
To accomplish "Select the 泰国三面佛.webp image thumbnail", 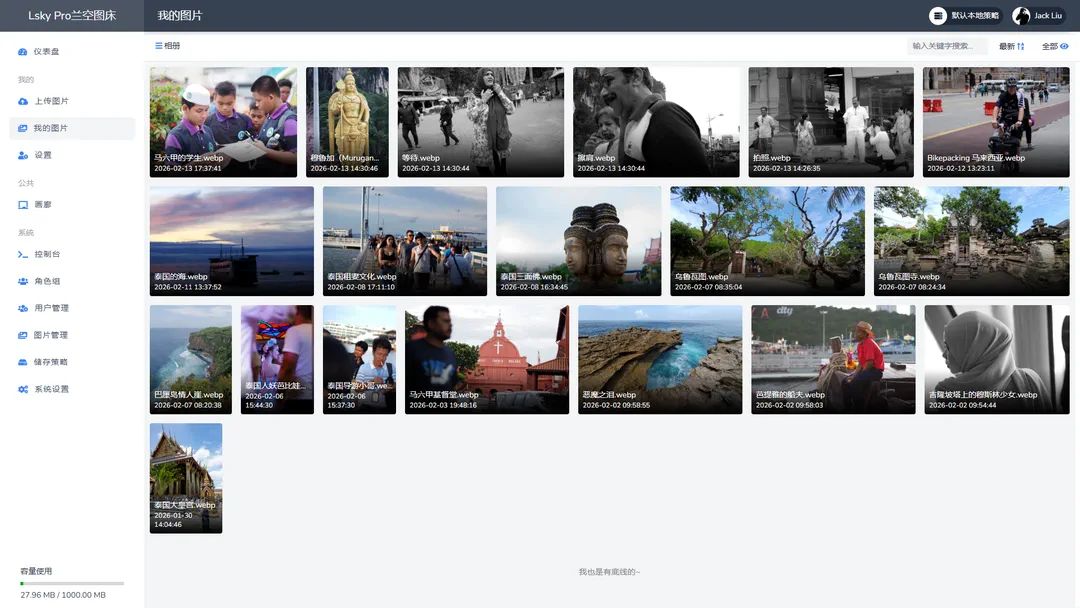I will tap(578, 241).
